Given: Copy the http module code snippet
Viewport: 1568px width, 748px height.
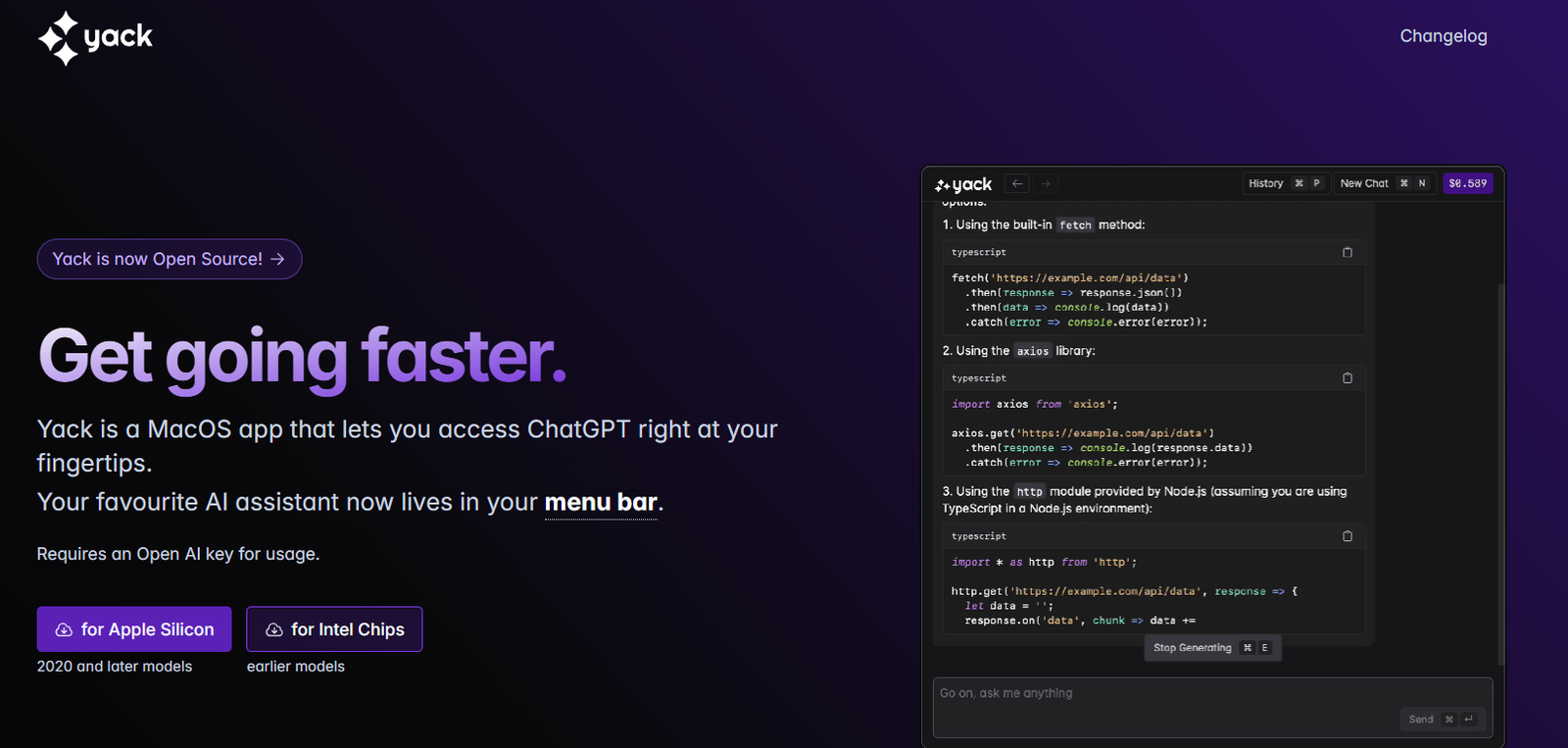Looking at the screenshot, I should click(1347, 536).
